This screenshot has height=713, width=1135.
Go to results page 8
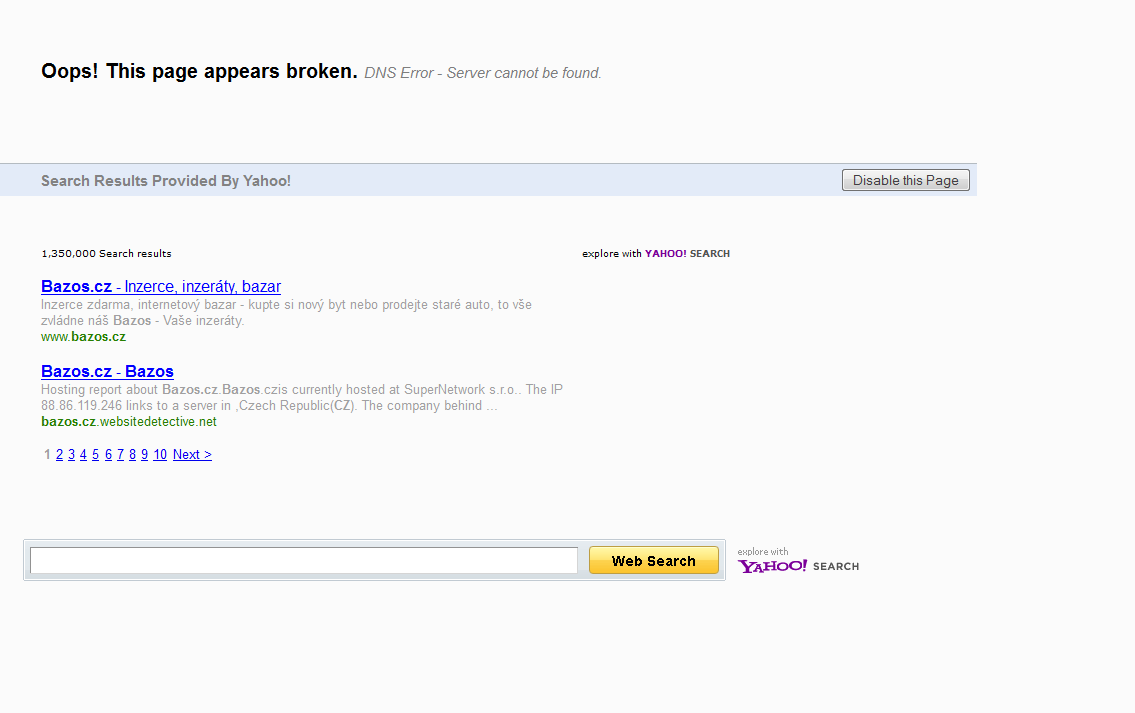coord(132,455)
